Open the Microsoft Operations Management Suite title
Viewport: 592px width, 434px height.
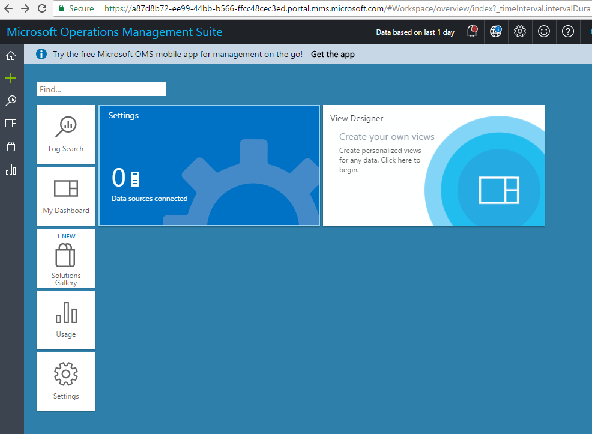pyautogui.click(x=114, y=32)
